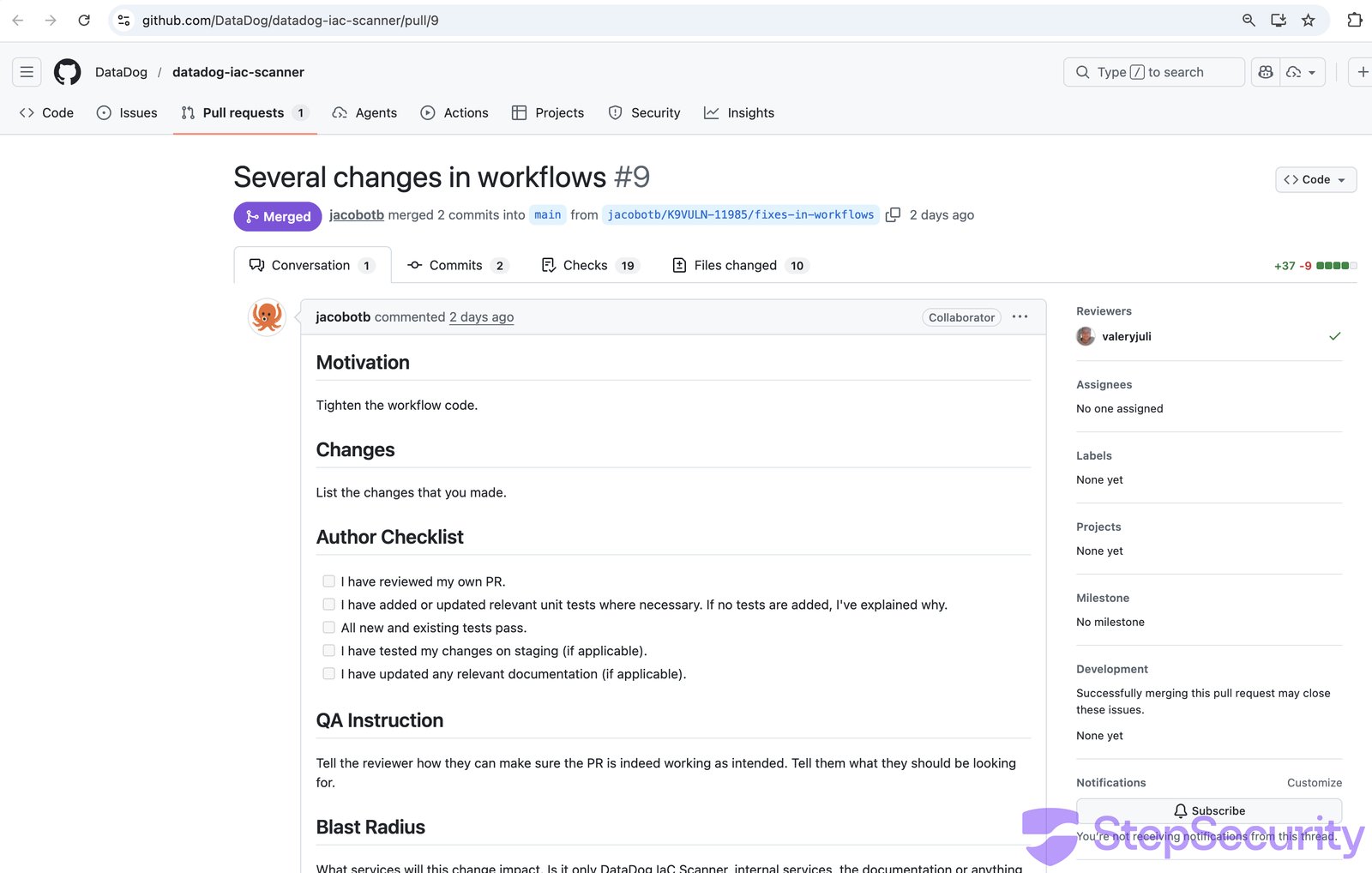Open the Projects tab
The width and height of the screenshot is (1372, 873).
[548, 112]
